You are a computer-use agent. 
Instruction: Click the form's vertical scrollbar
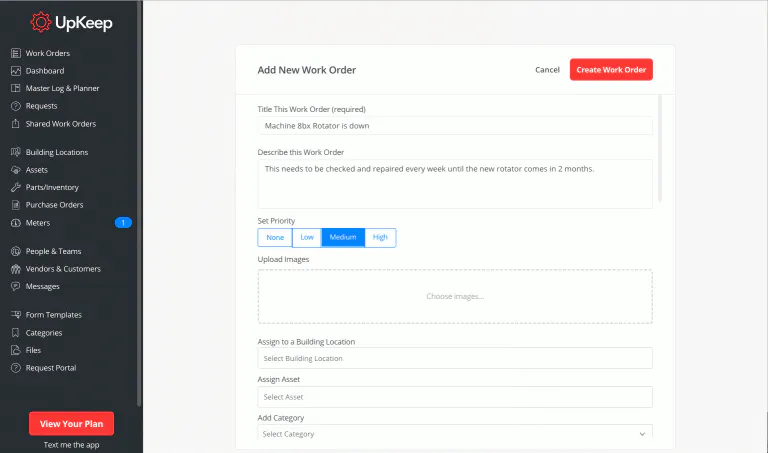click(x=661, y=150)
